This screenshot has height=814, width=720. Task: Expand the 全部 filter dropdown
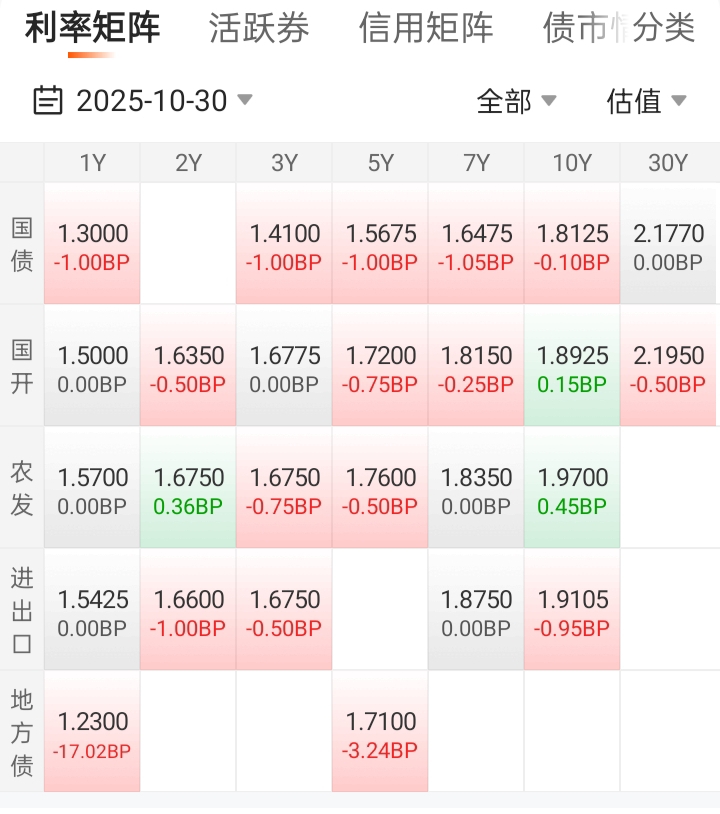516,101
